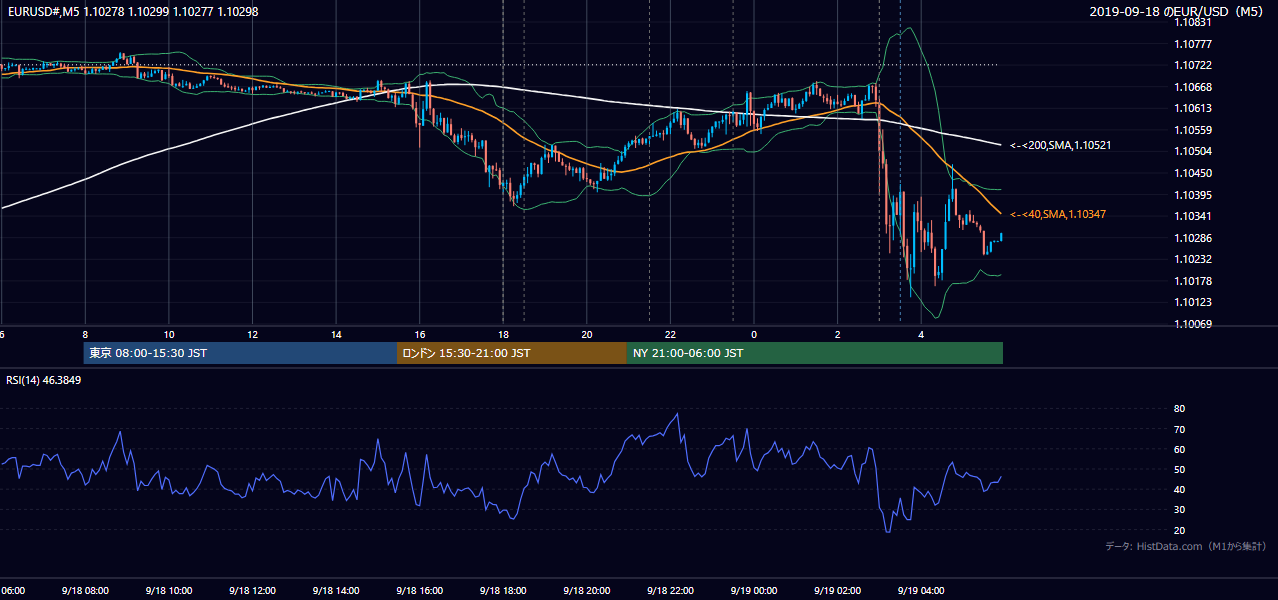This screenshot has width=1278, height=600.
Task: Click price scale value 1.10504
Action: point(1195,151)
